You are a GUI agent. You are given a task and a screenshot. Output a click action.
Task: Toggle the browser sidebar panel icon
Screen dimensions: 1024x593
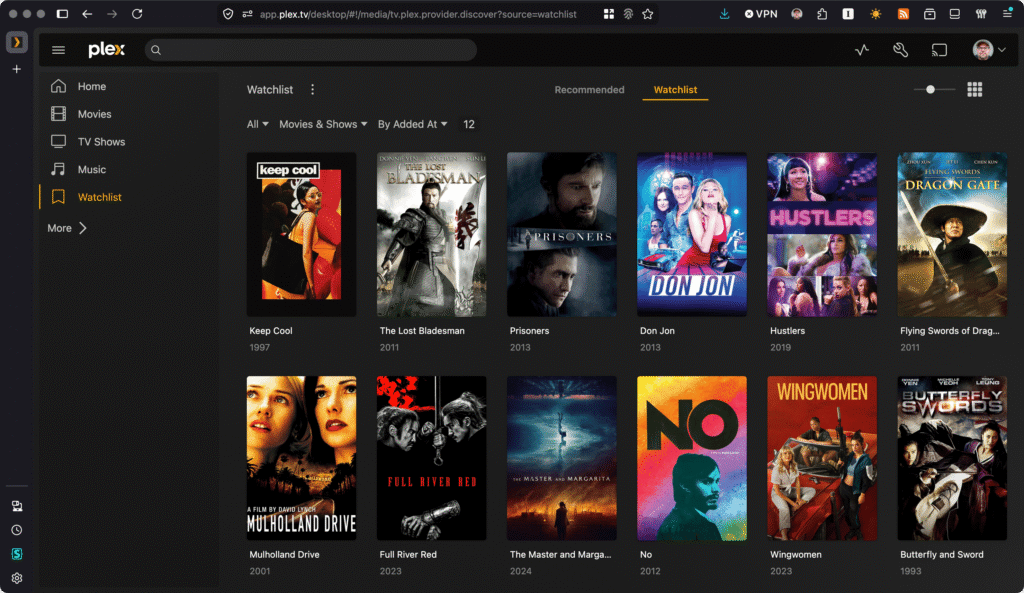(x=62, y=14)
